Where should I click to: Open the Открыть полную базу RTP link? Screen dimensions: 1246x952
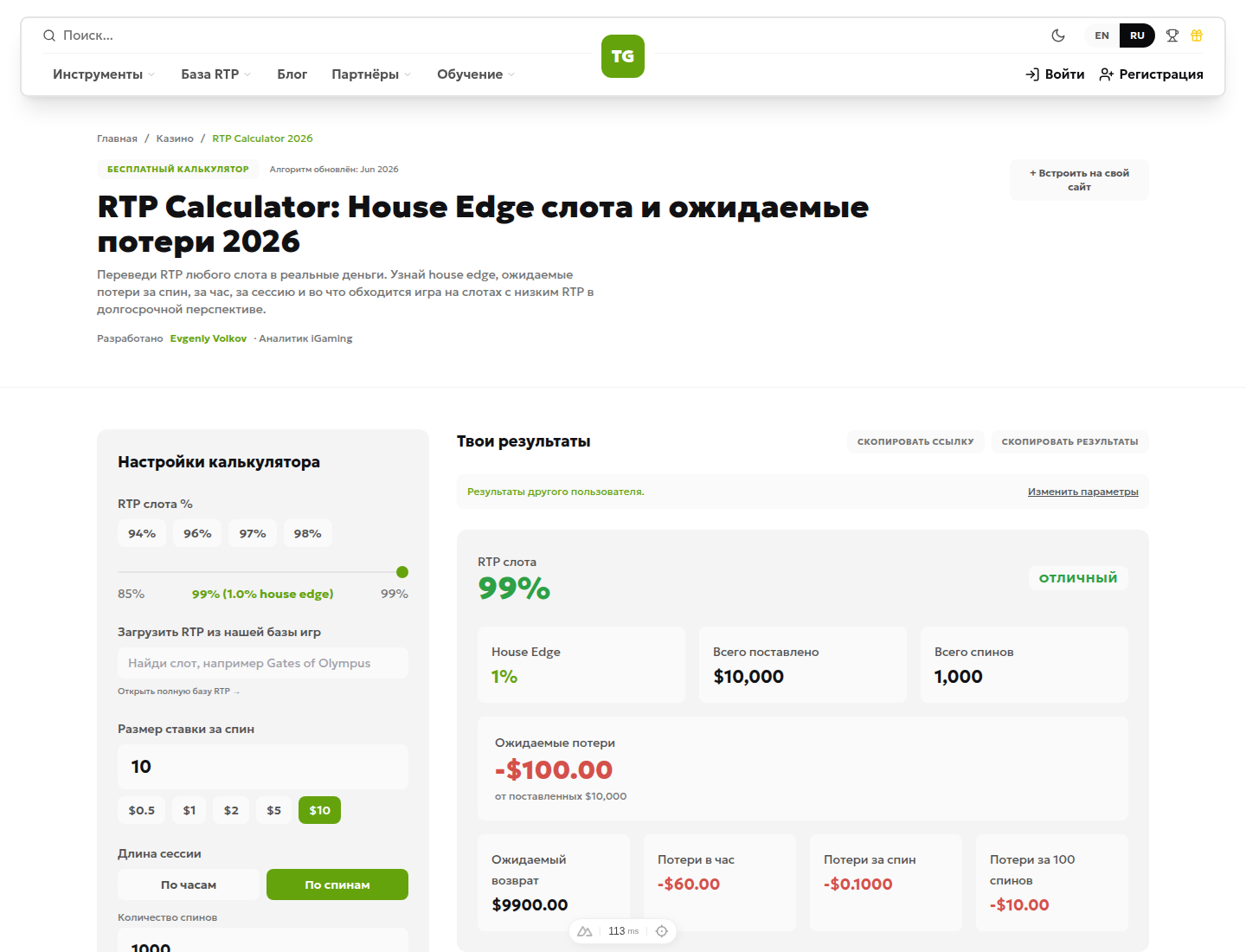pos(179,691)
